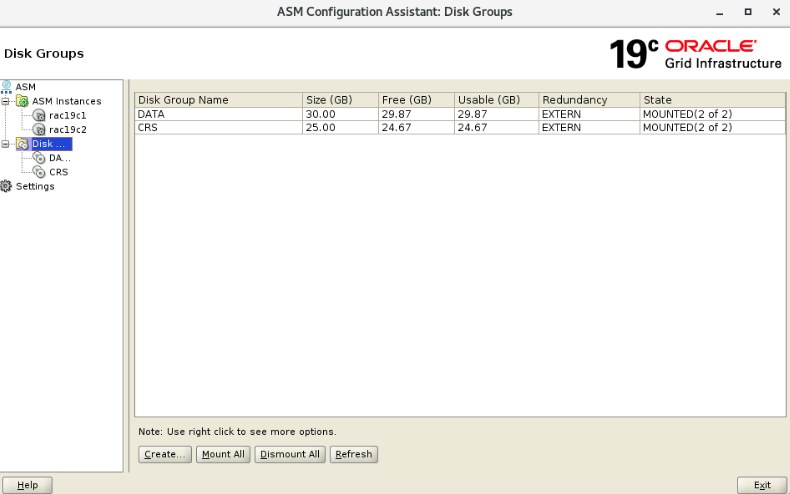
Task: Select the highlighted Disk ... tree label
Action: coord(51,144)
